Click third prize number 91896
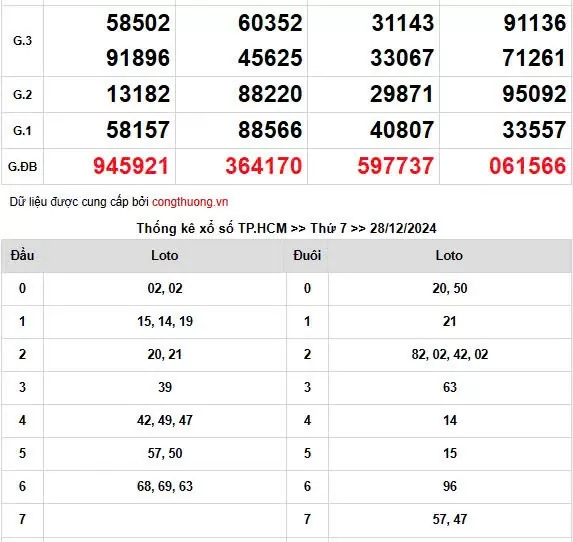 coord(138,58)
